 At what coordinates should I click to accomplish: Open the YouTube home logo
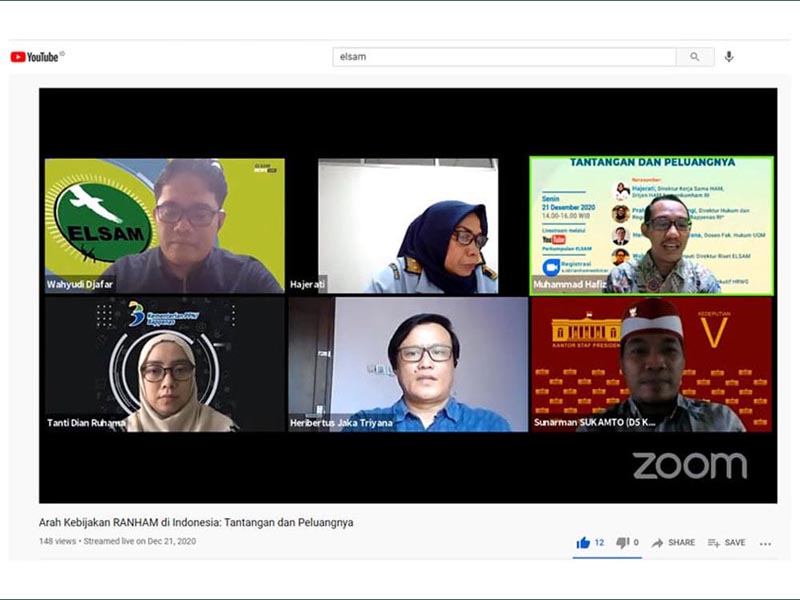point(35,57)
